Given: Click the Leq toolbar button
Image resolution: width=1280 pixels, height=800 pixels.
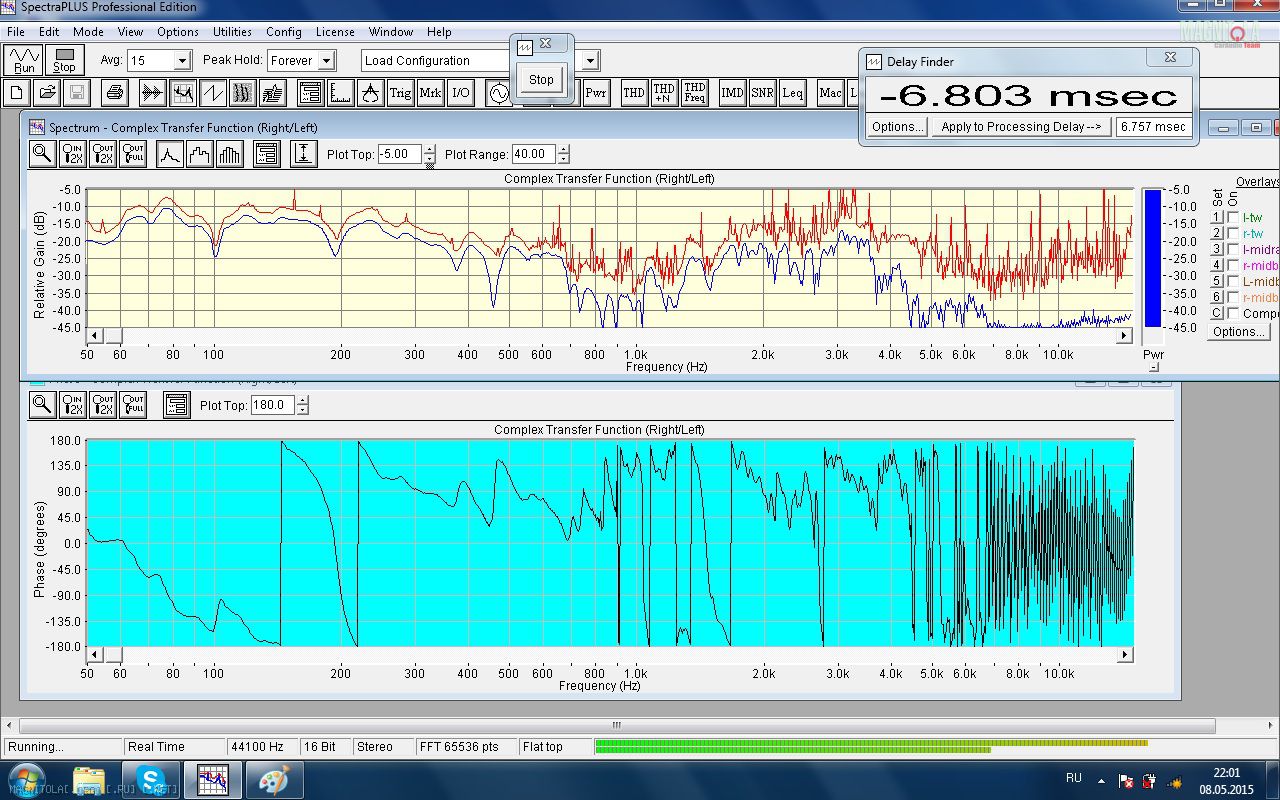Looking at the screenshot, I should (792, 93).
